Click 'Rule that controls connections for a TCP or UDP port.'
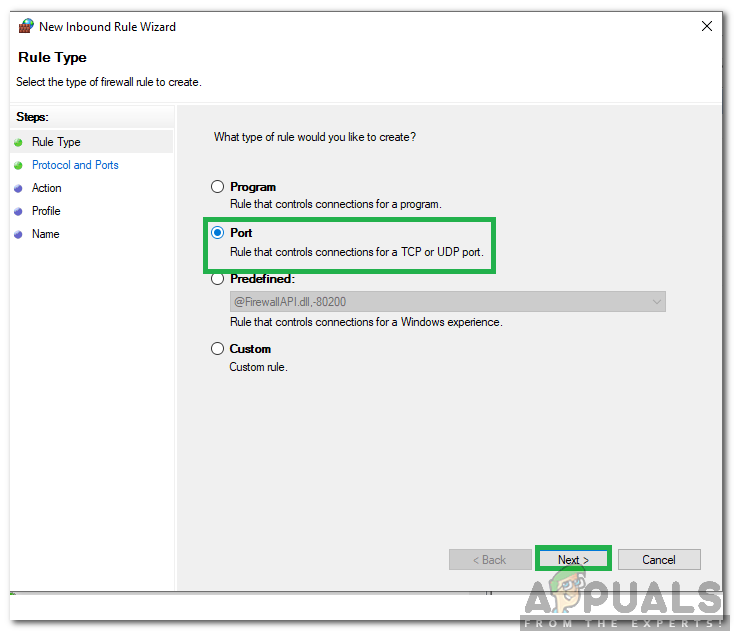Image resolution: width=734 pixels, height=631 pixels. (x=357, y=252)
